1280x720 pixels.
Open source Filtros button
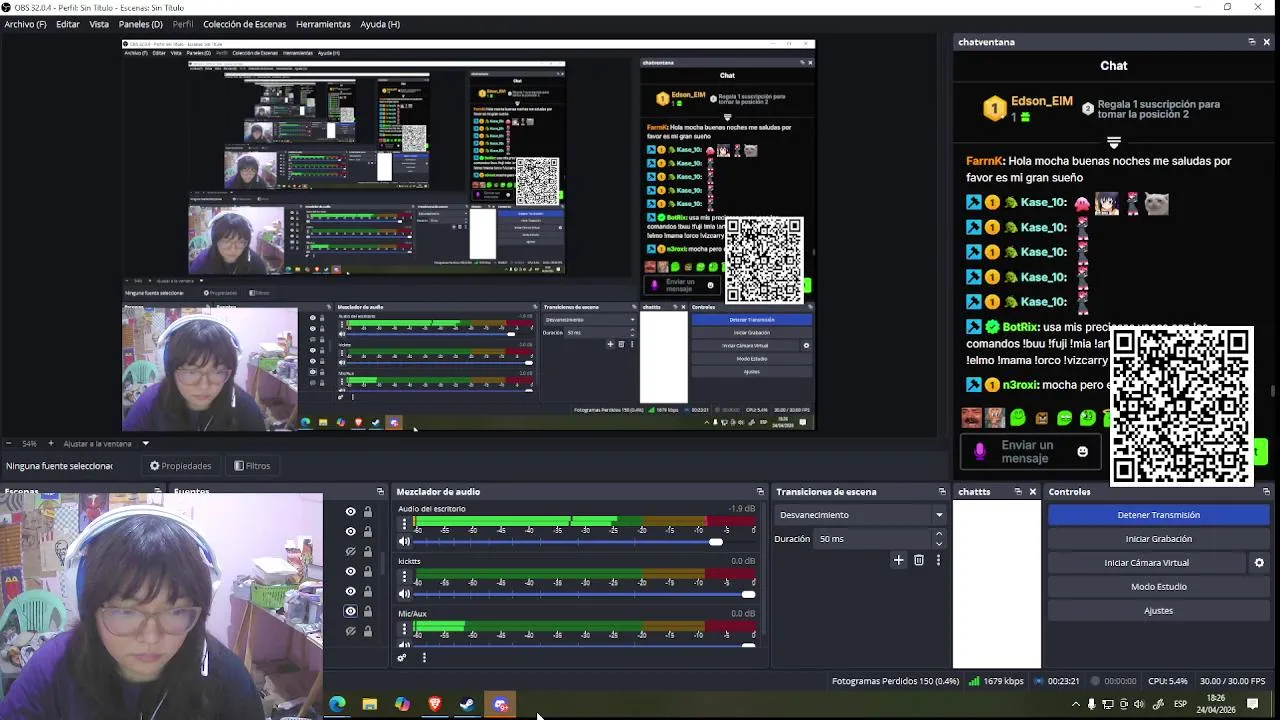(252, 466)
